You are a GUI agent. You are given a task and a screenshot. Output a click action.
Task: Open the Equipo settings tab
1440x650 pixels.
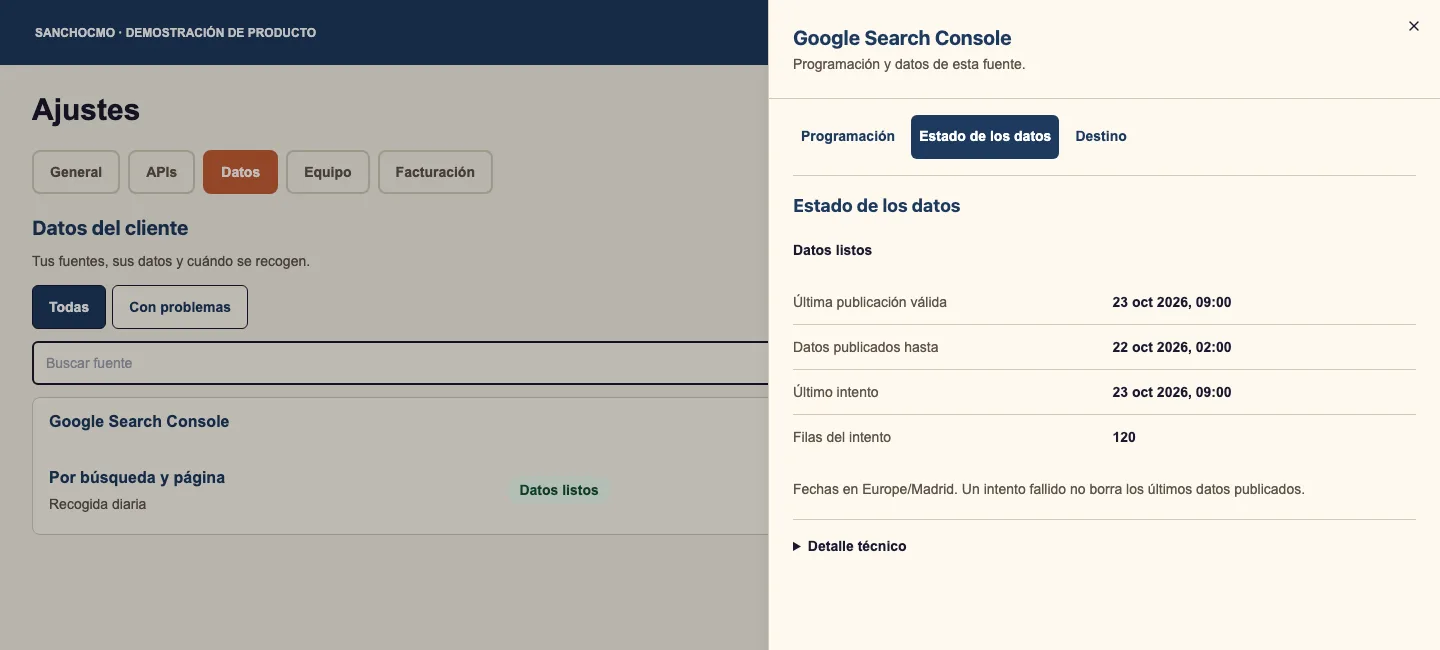[x=328, y=172]
